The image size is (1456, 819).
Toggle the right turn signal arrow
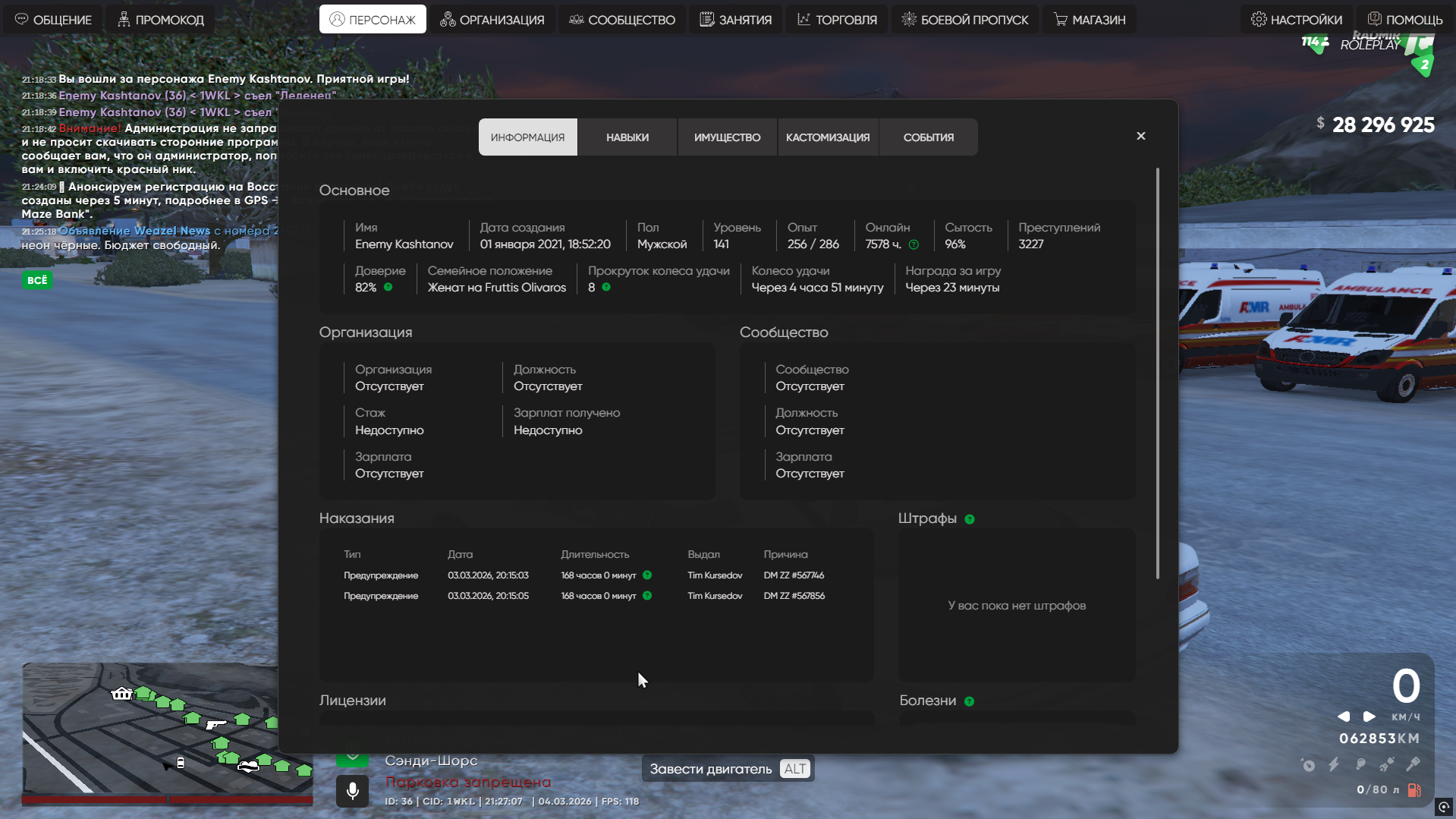pos(1370,717)
